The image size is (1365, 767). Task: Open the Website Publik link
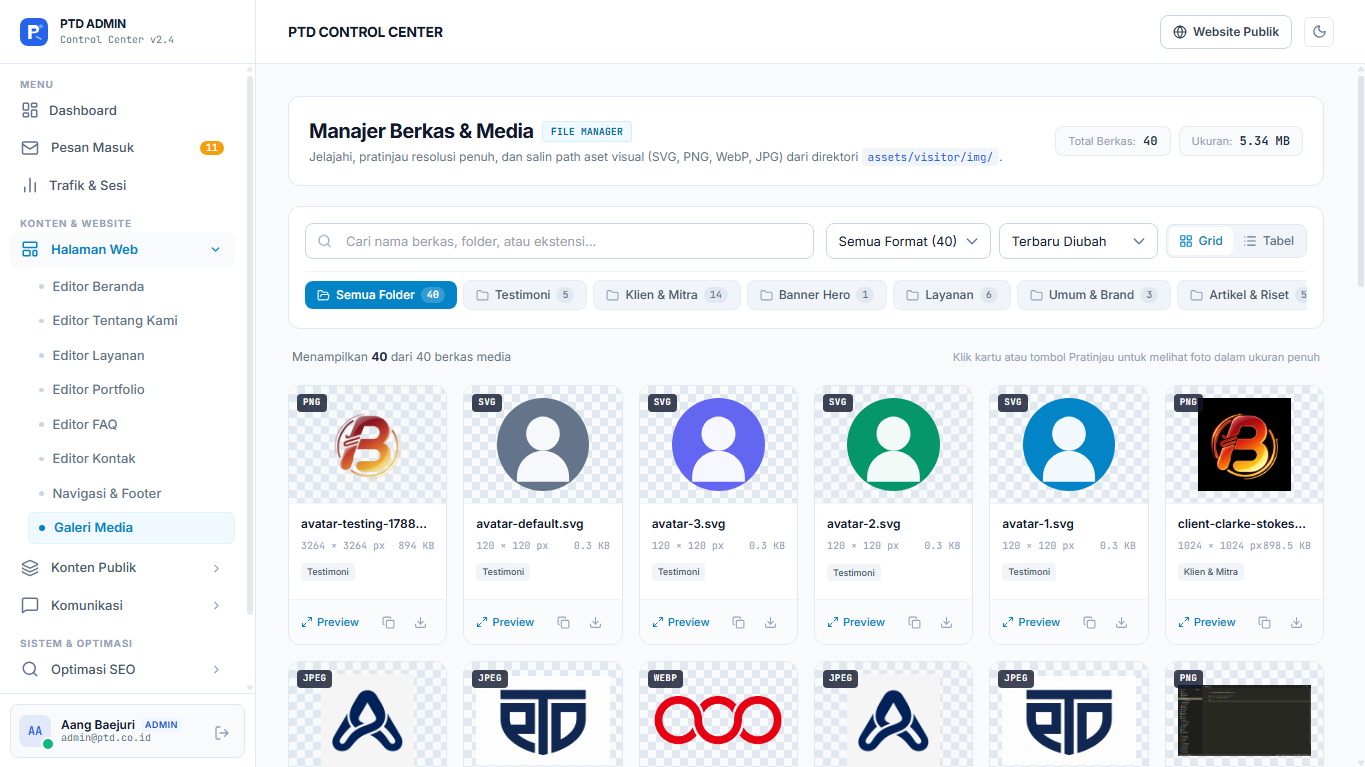click(1226, 32)
